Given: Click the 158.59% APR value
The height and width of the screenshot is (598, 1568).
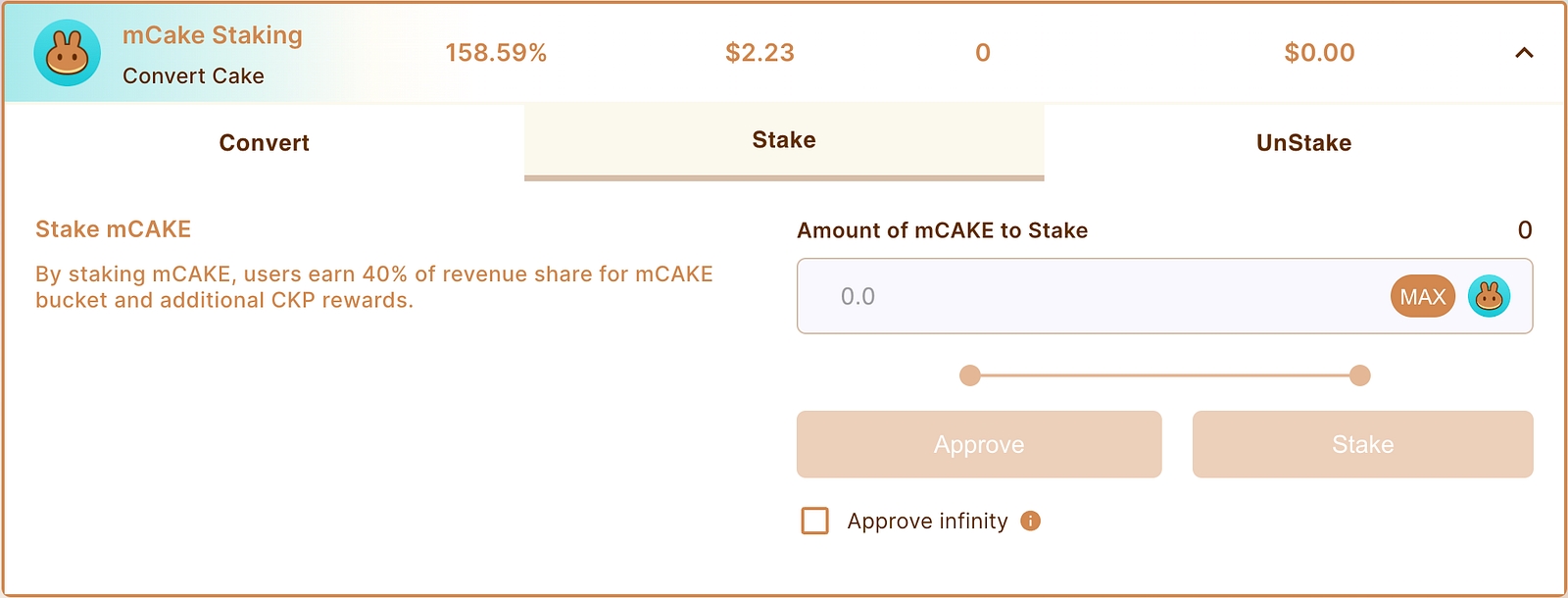Looking at the screenshot, I should point(496,53).
